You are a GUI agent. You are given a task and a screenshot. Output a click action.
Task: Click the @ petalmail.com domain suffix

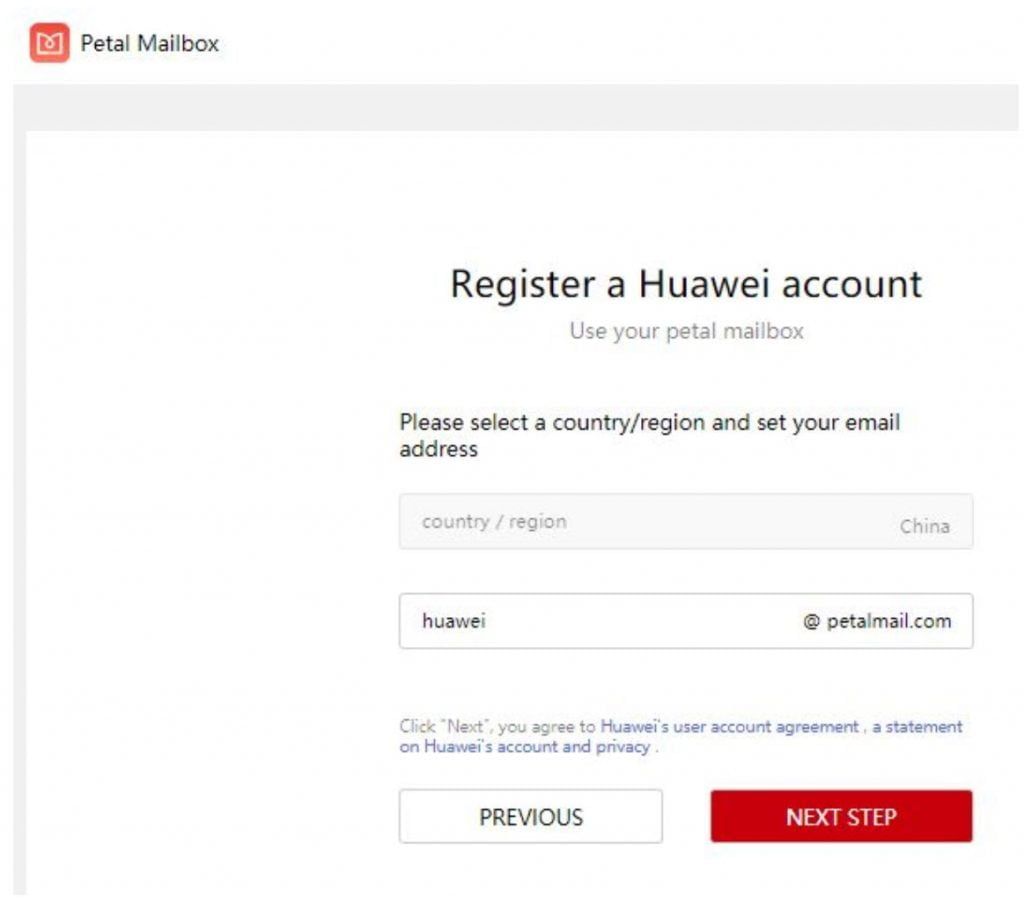(x=877, y=621)
